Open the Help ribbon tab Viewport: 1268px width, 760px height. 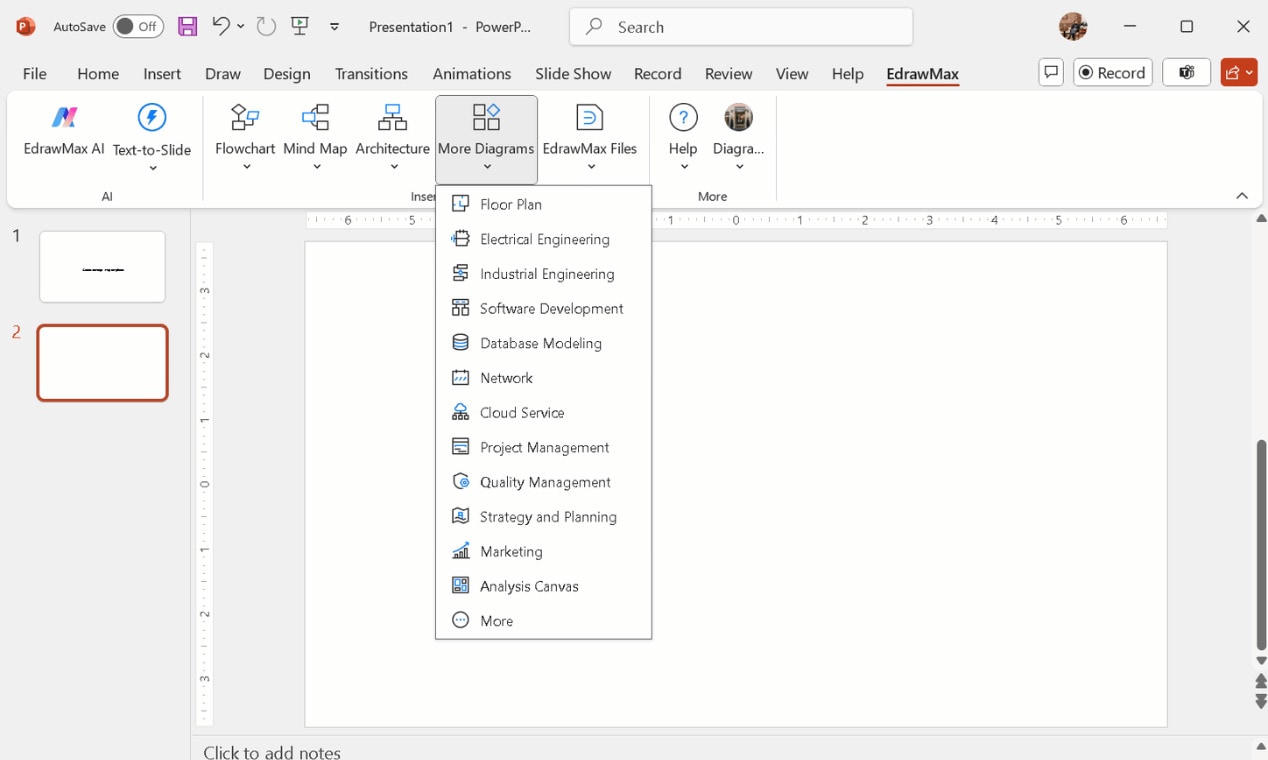(x=847, y=74)
